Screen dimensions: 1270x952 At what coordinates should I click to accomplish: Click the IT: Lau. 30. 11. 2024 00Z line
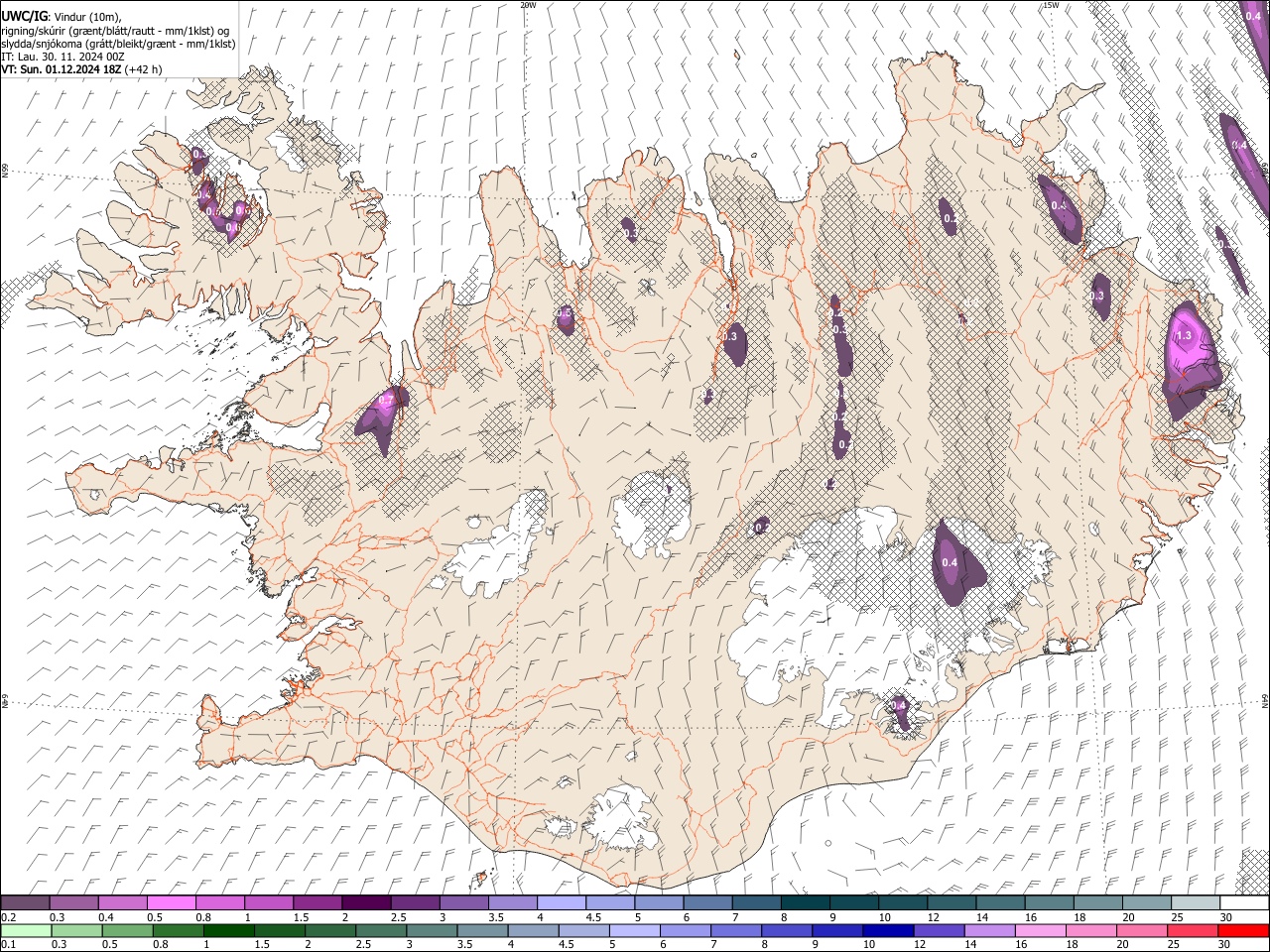(x=63, y=57)
